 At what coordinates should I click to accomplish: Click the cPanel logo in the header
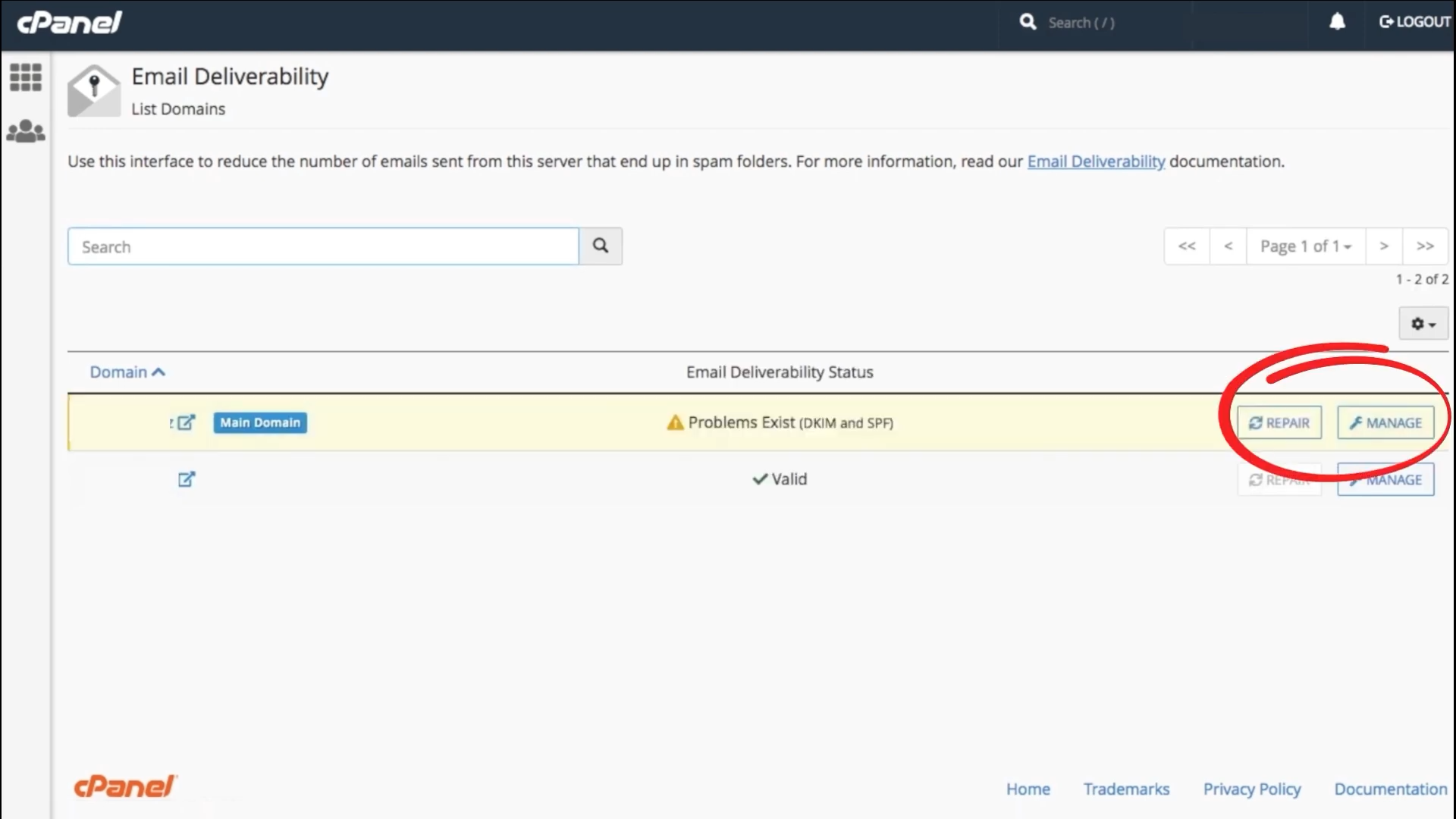(68, 22)
